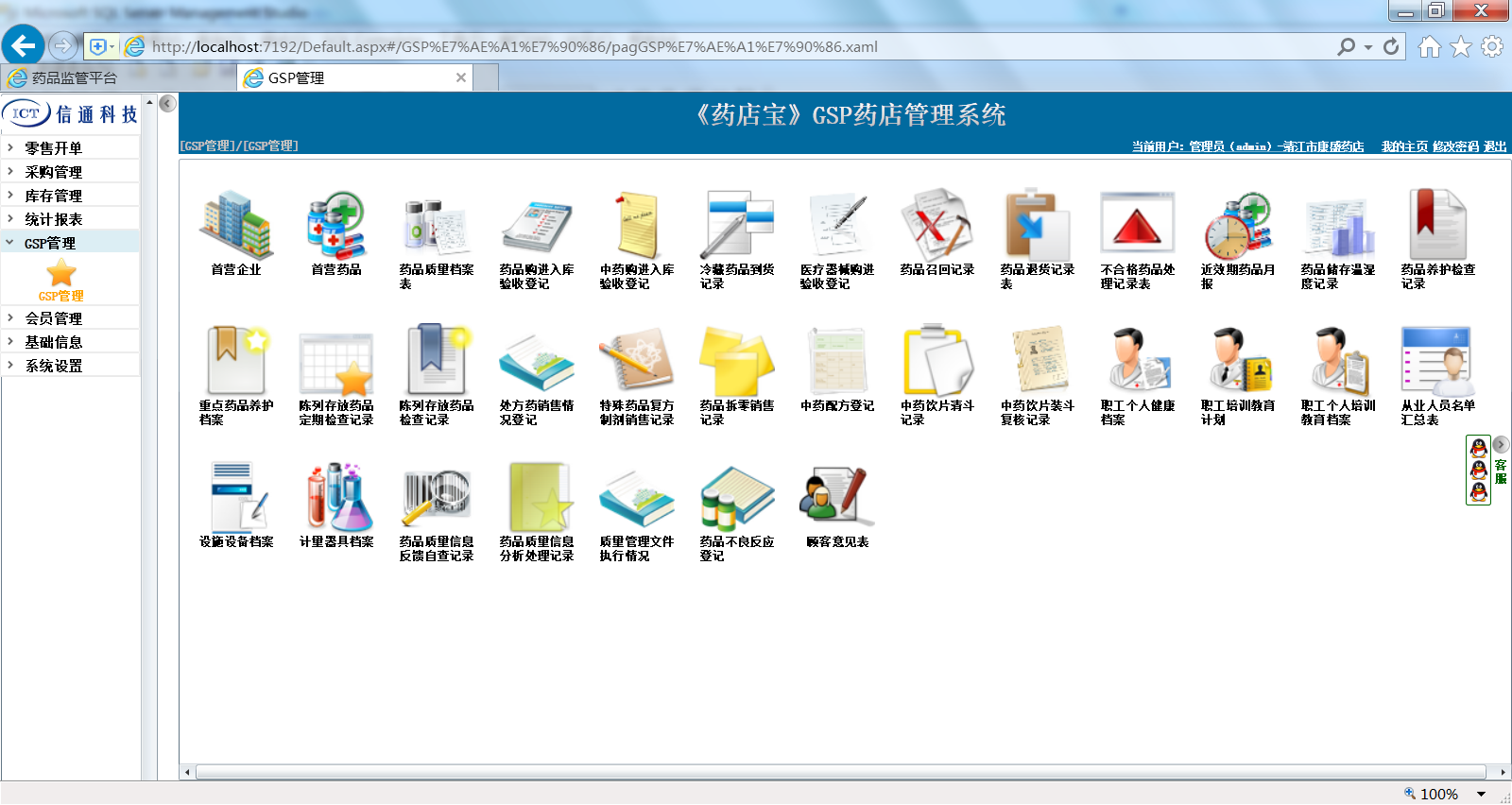This screenshot has width=1512, height=805.
Task: Click the 退出 logout link
Action: (x=1495, y=146)
